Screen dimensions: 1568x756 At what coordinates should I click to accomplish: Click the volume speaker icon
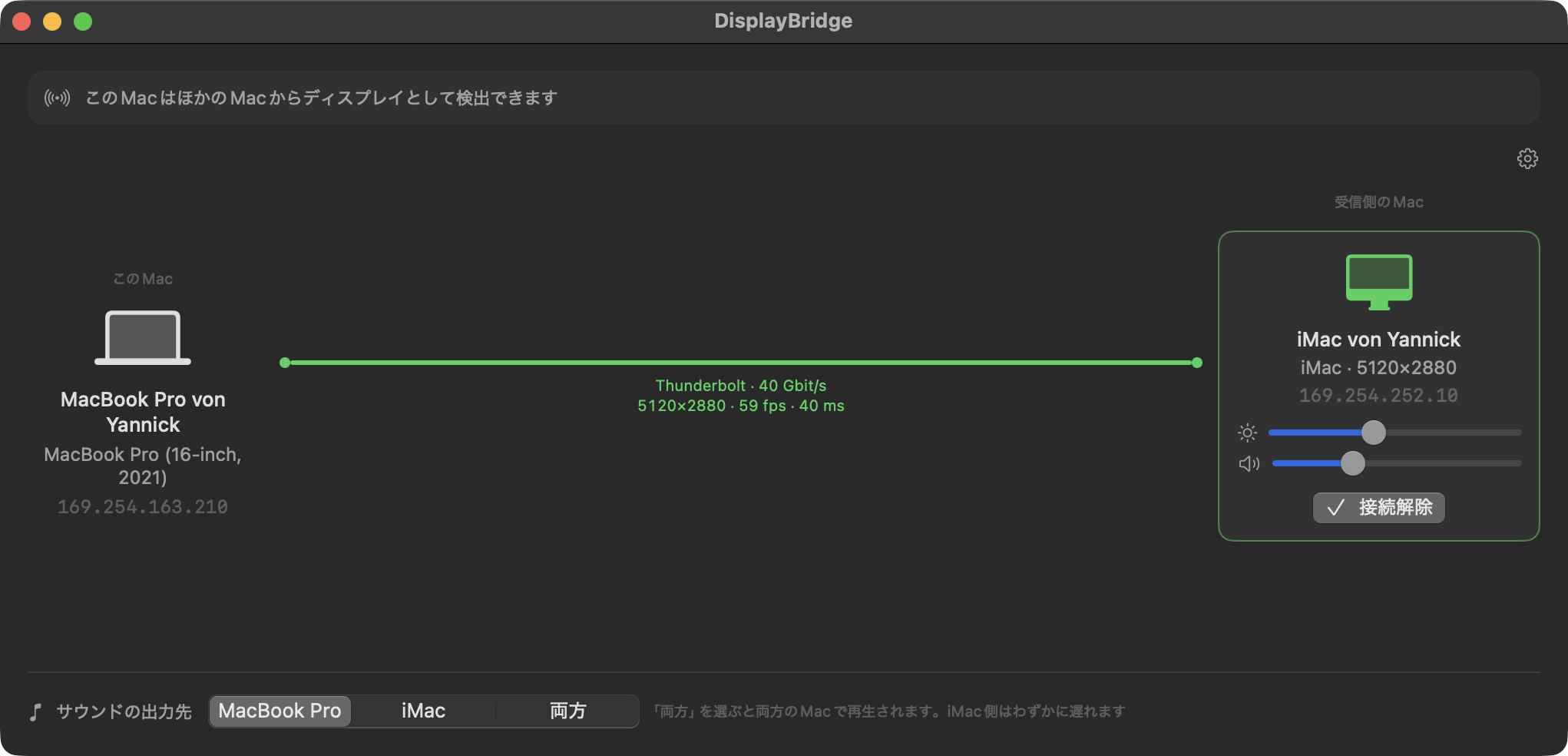1249,463
